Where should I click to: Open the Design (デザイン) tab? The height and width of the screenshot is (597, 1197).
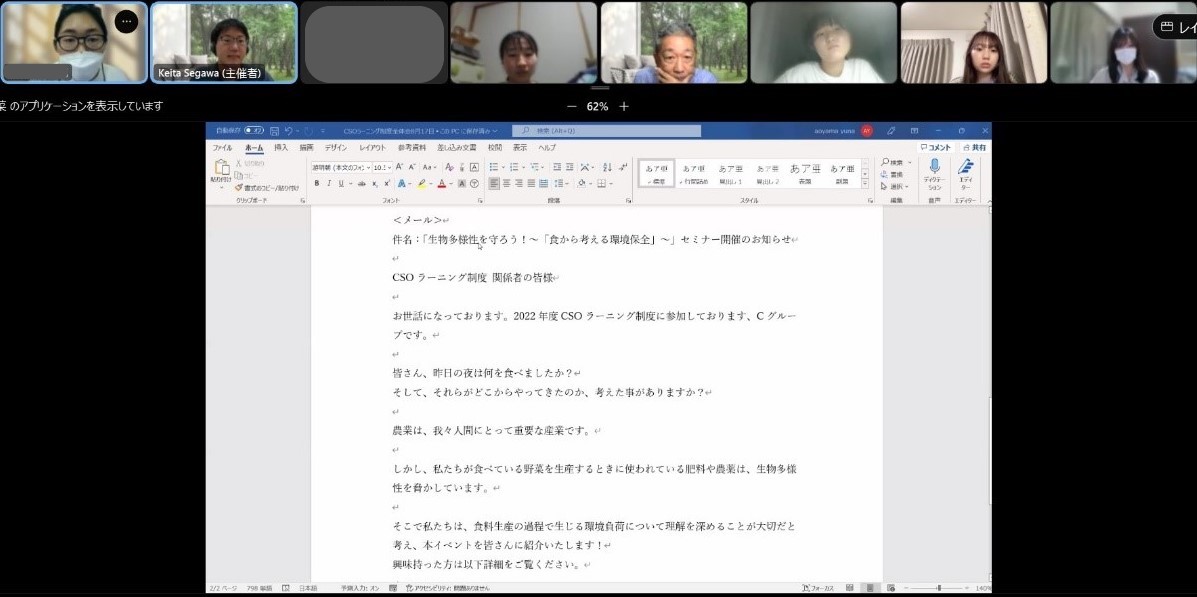(335, 147)
